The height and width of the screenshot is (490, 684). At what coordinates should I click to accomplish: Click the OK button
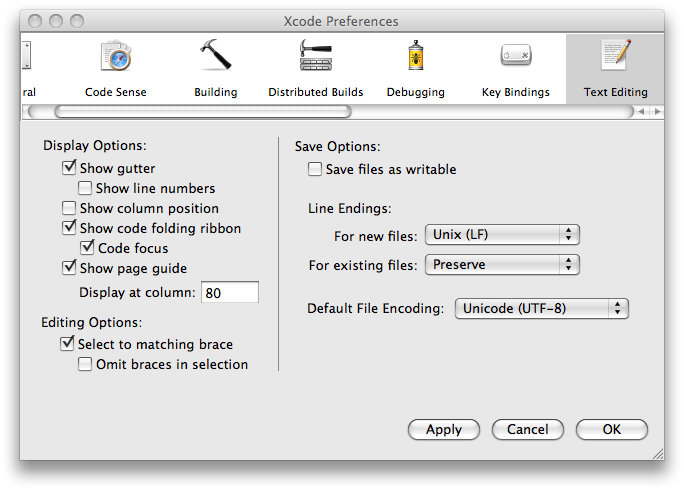coord(612,429)
